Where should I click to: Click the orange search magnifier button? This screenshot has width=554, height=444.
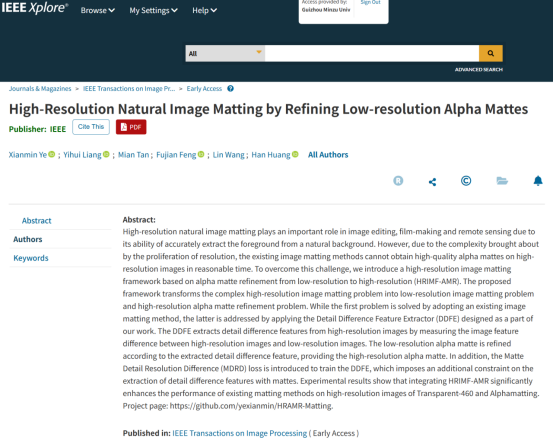click(490, 53)
